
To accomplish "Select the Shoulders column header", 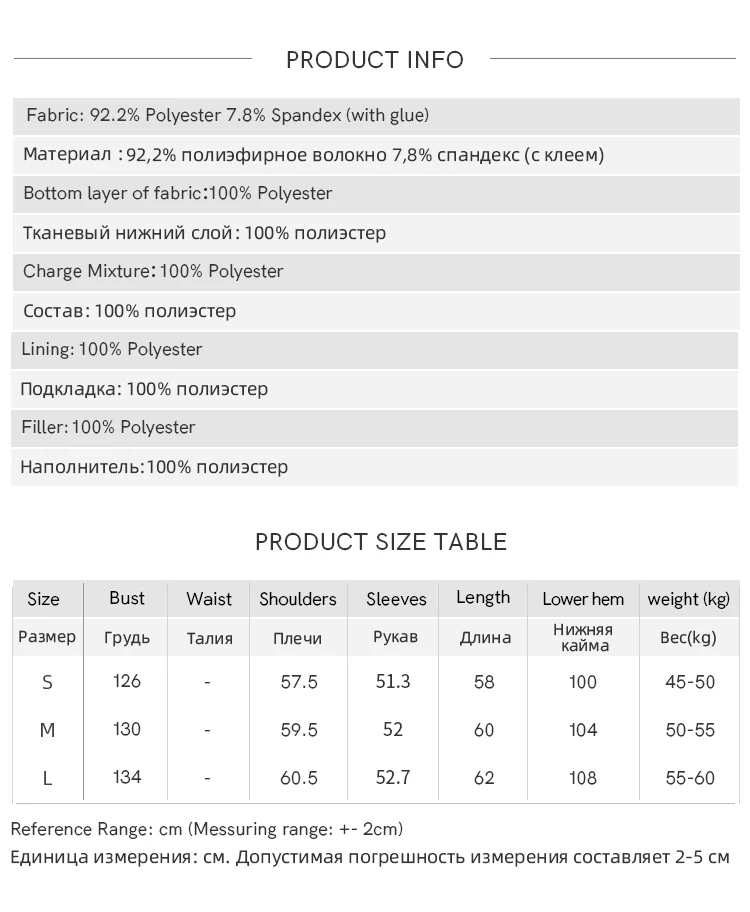I will [x=298, y=599].
